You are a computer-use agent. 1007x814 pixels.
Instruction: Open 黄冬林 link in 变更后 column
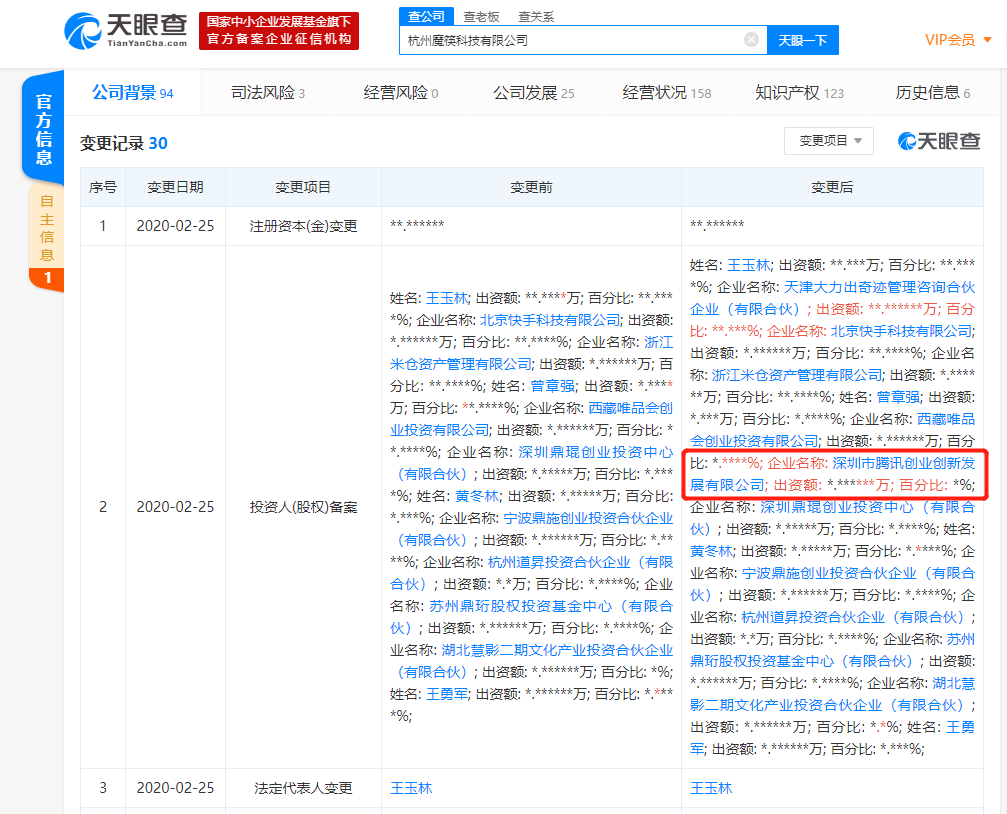click(x=712, y=551)
